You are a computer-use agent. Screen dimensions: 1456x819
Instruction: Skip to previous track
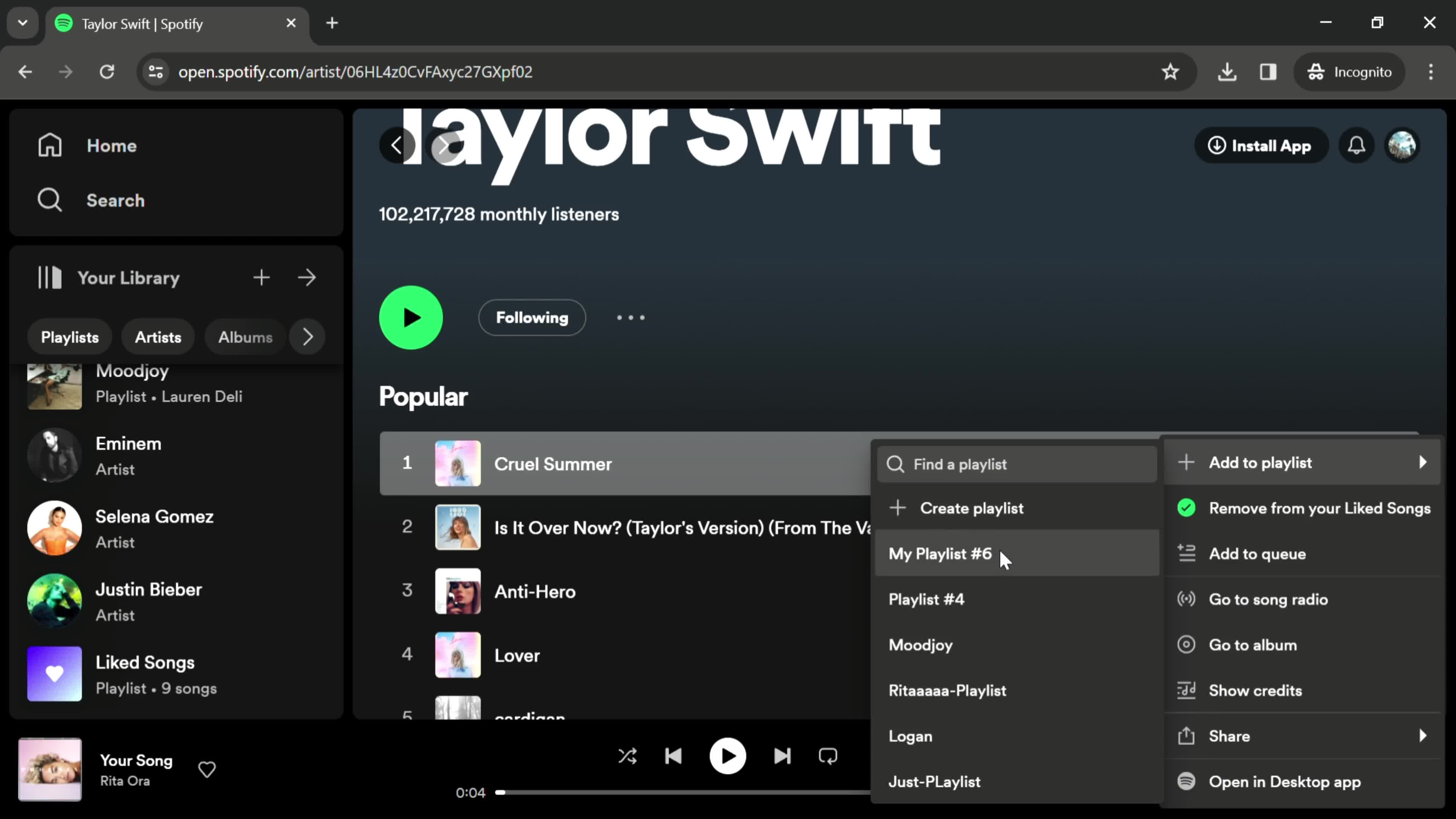673,756
